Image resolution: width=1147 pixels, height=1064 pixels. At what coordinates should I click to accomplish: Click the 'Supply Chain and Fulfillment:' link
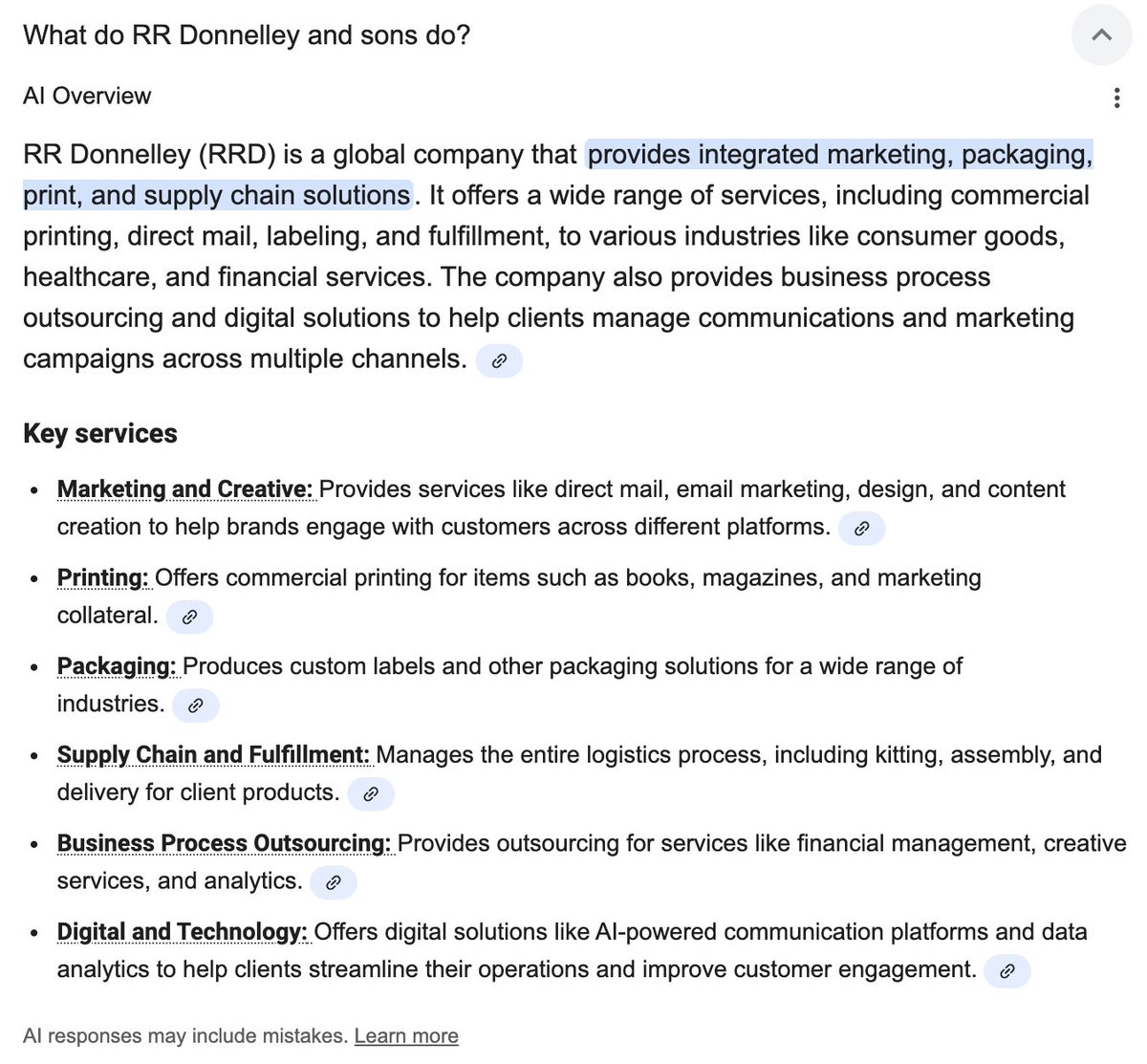213,755
